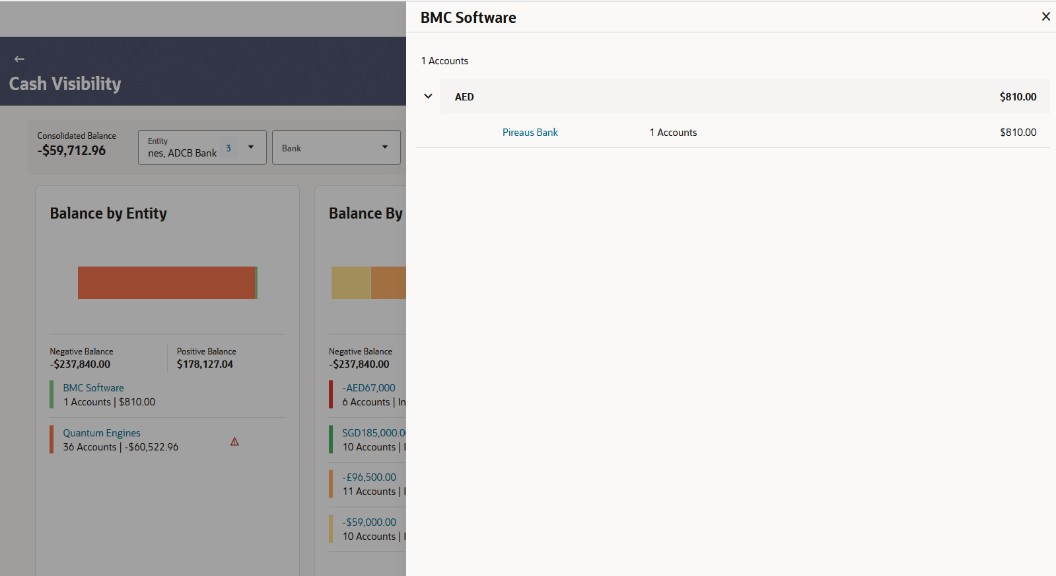Viewport: 1056px width, 576px height.
Task: Click the Consolidated Balance value -$59,712.96
Action: pos(71,151)
